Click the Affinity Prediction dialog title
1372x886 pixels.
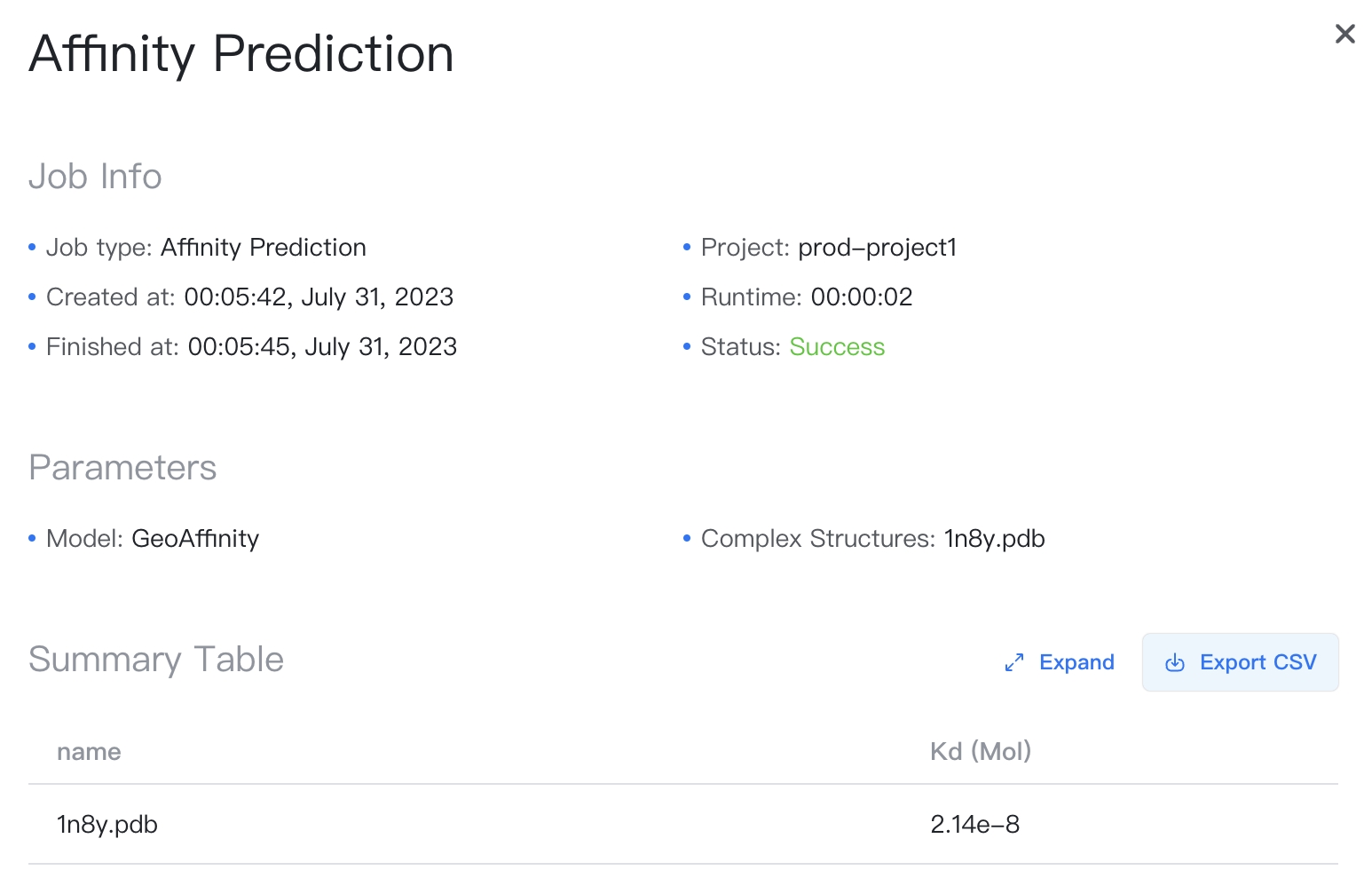click(240, 54)
